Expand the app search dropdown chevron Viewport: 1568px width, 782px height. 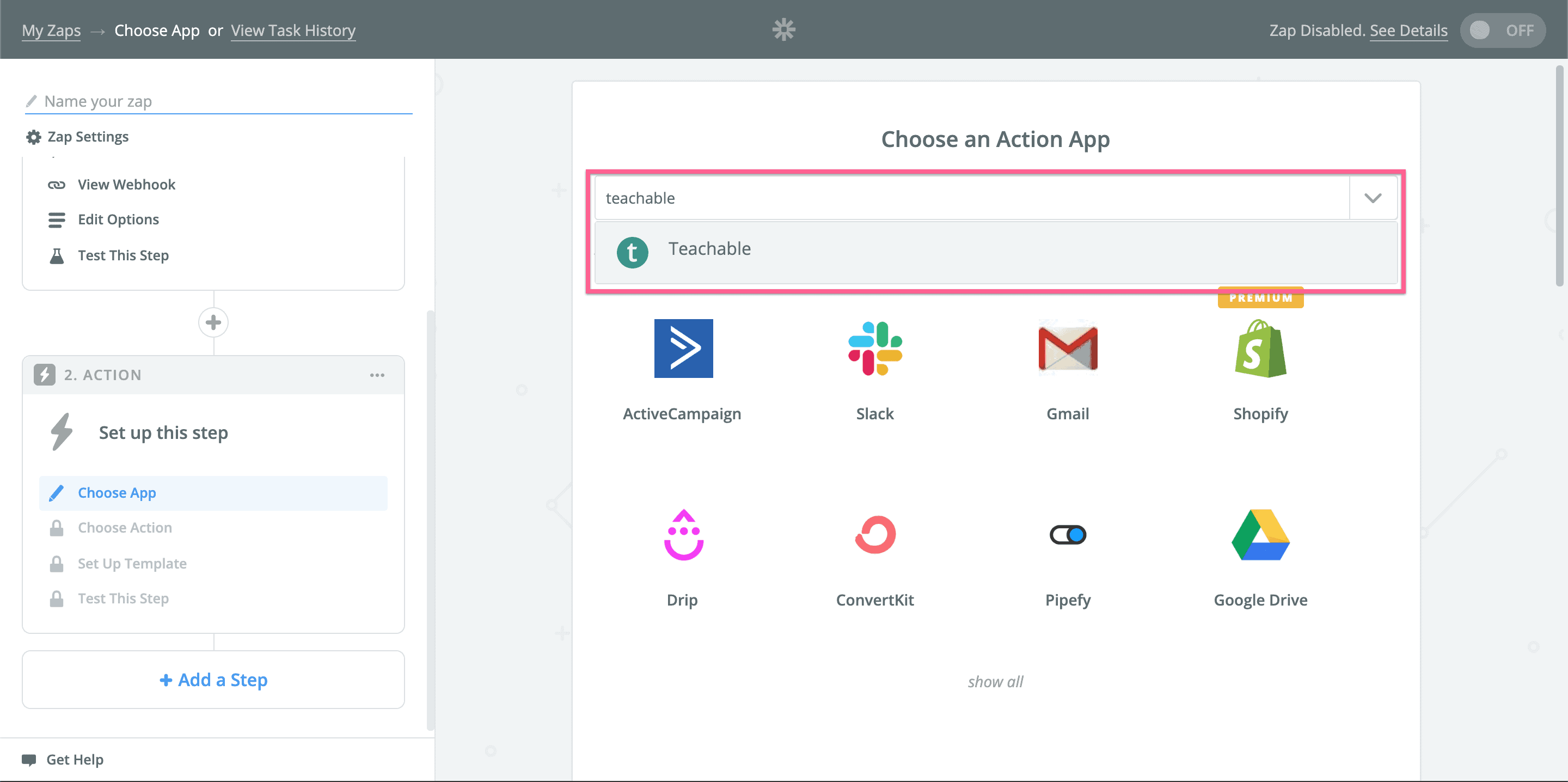[x=1373, y=198]
